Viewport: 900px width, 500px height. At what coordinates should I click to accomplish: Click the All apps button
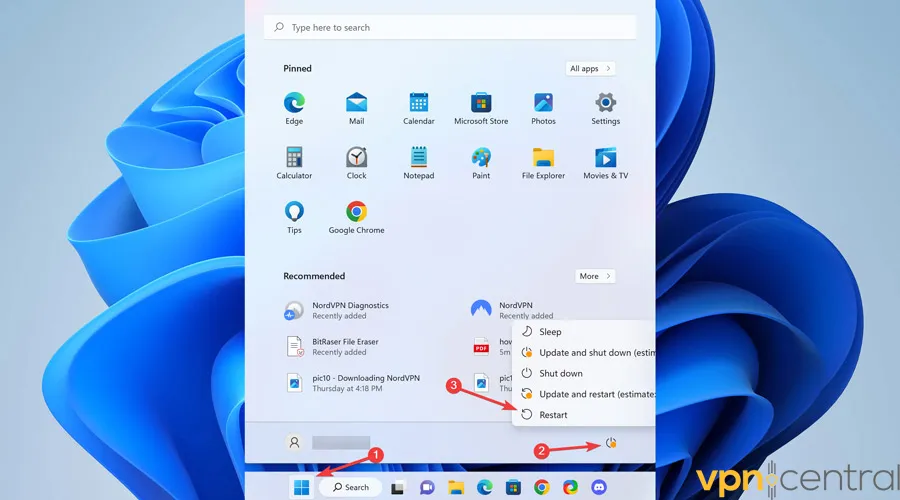click(590, 68)
